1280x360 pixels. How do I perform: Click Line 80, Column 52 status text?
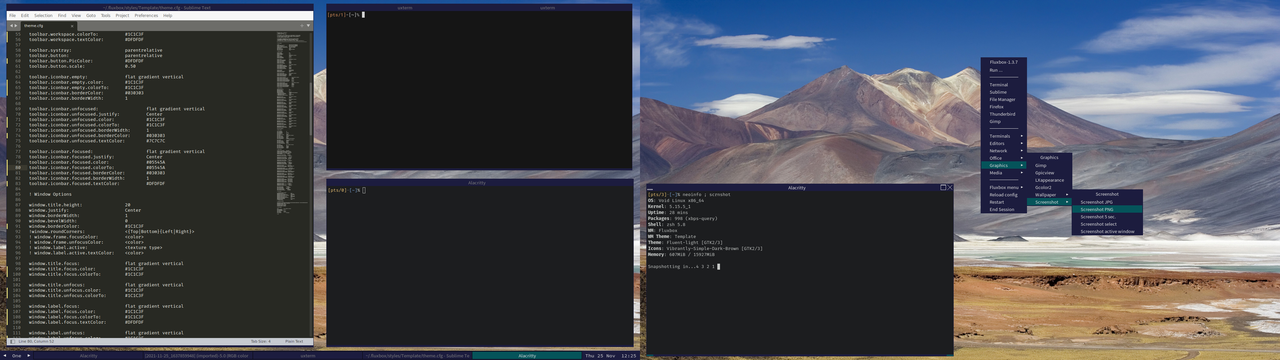(x=36, y=341)
